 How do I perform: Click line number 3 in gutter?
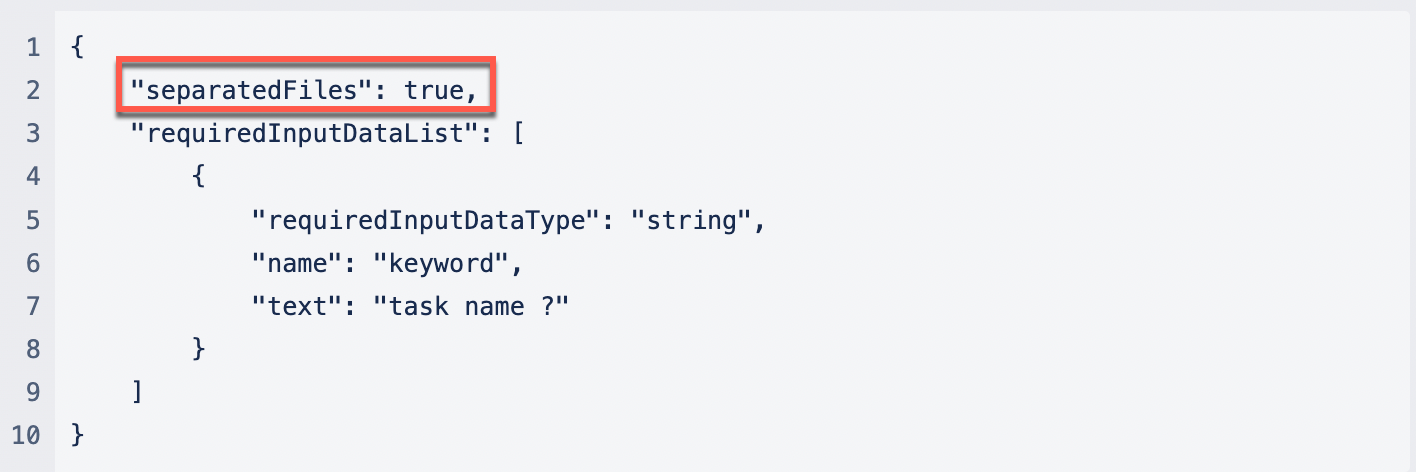pyautogui.click(x=33, y=134)
